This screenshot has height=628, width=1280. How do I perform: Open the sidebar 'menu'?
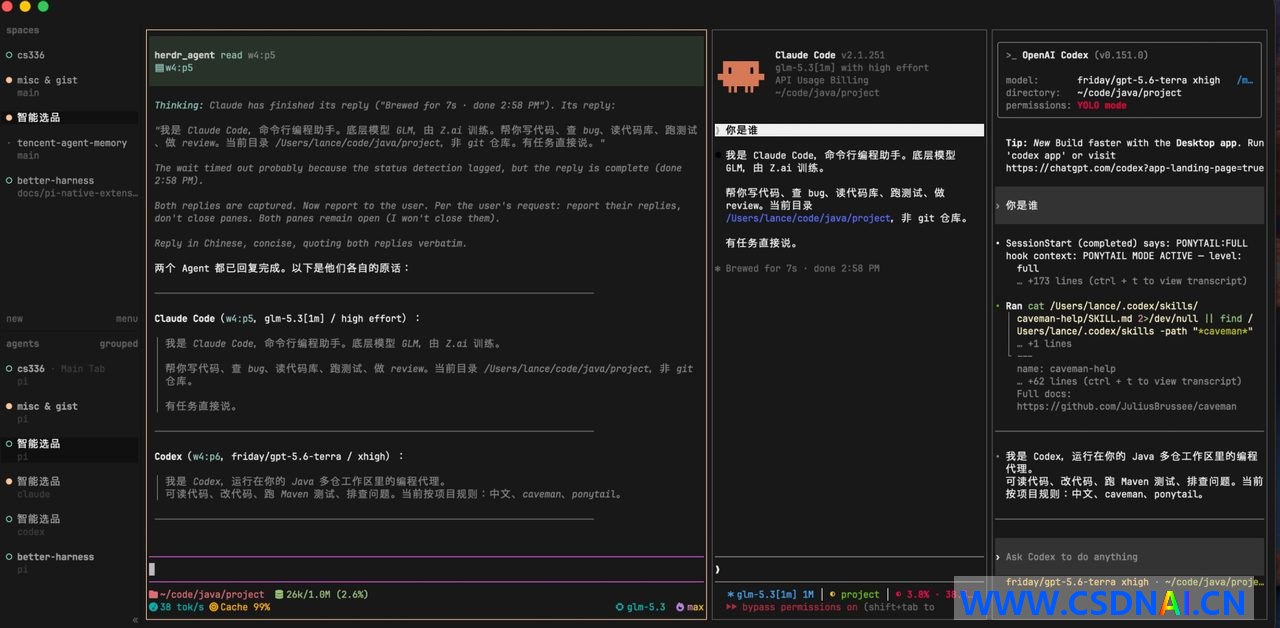[127, 319]
